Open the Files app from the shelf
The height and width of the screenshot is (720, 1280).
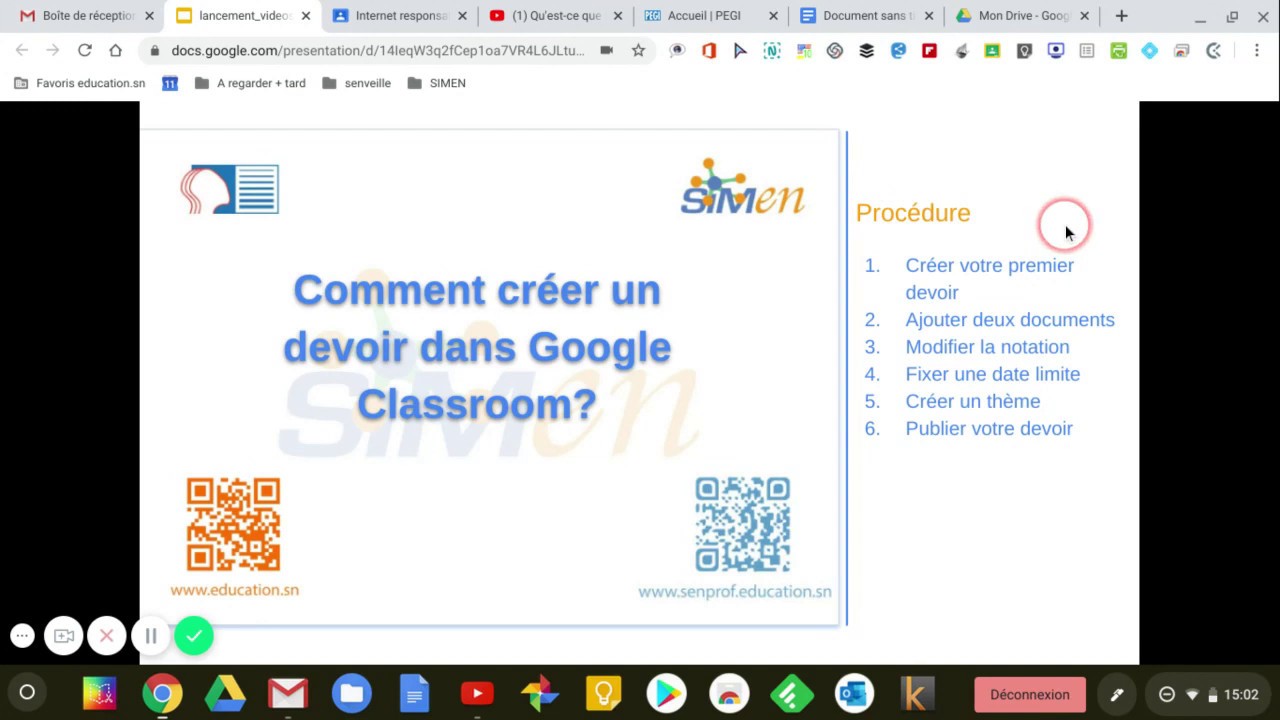click(352, 693)
